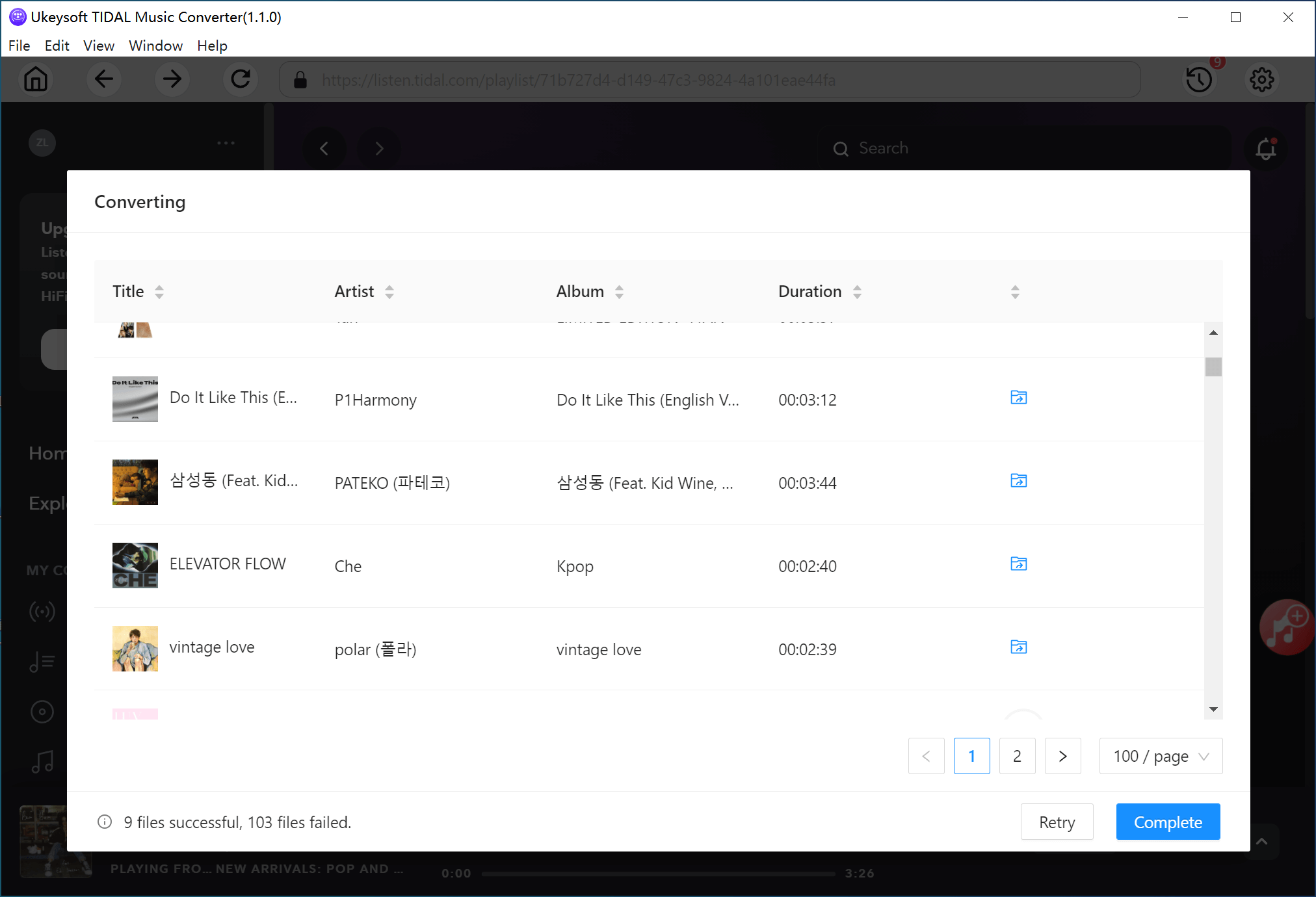Open output folder for vintage love

pos(1018,647)
